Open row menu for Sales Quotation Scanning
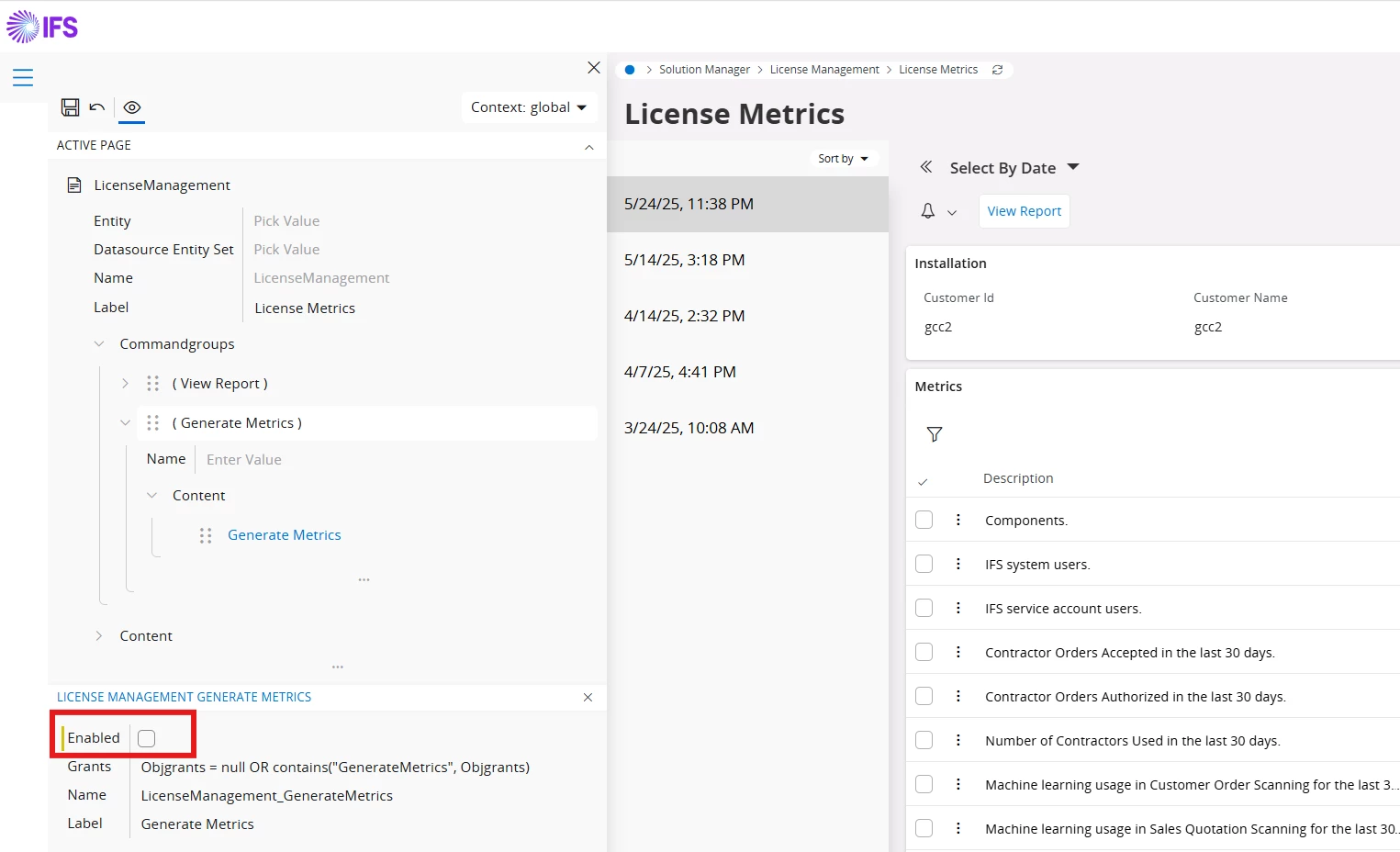 [x=958, y=828]
